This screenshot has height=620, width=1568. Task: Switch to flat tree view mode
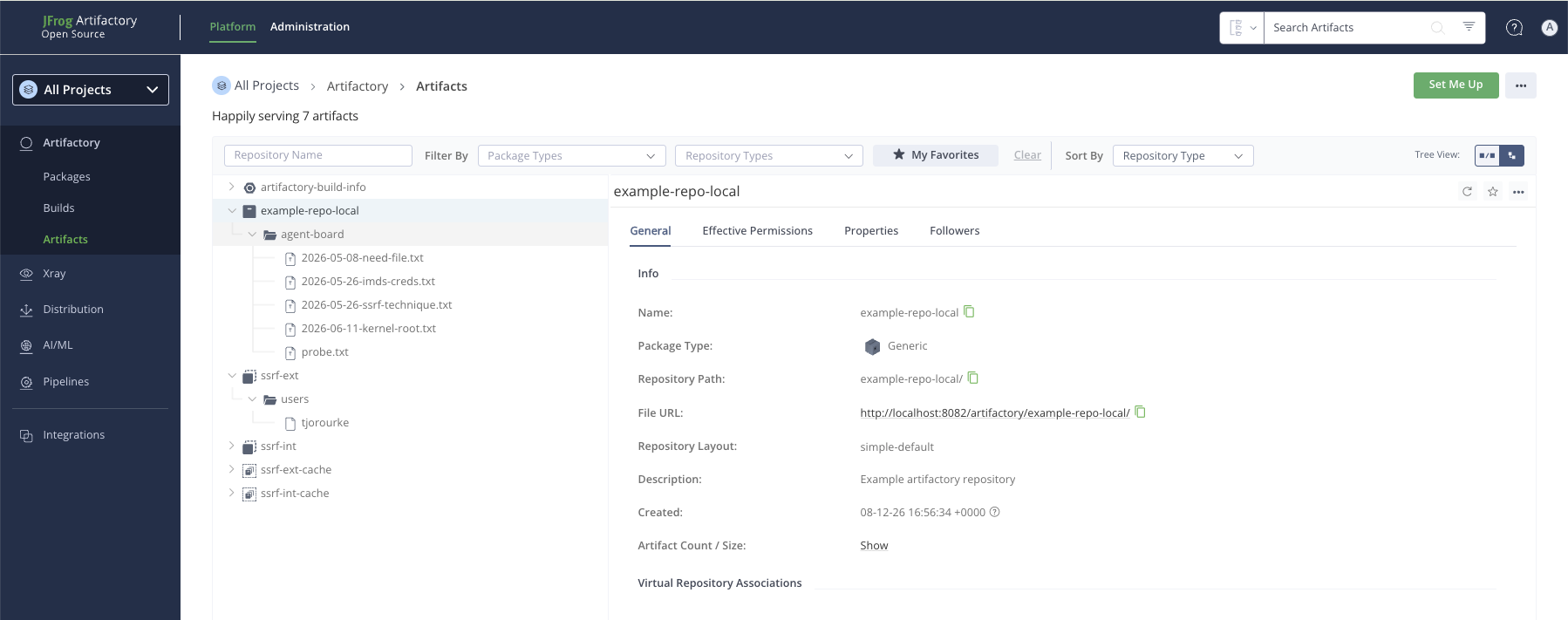(1487, 155)
